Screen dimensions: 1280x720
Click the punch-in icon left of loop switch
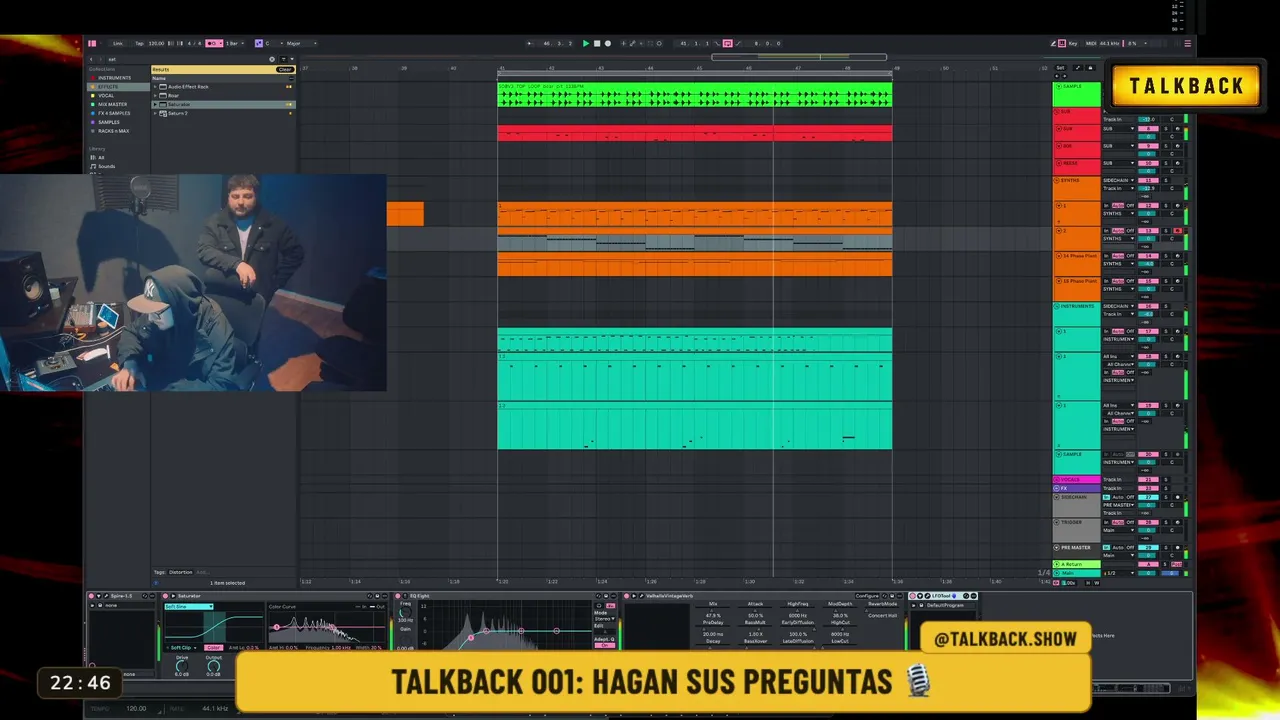coord(717,43)
